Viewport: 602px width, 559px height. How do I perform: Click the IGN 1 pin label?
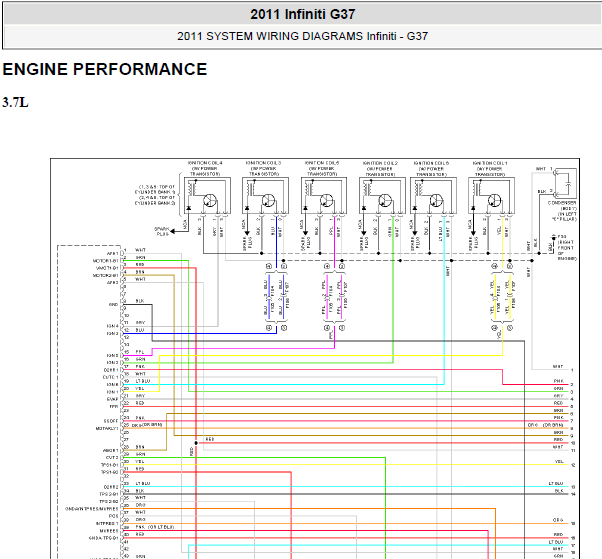[112, 392]
